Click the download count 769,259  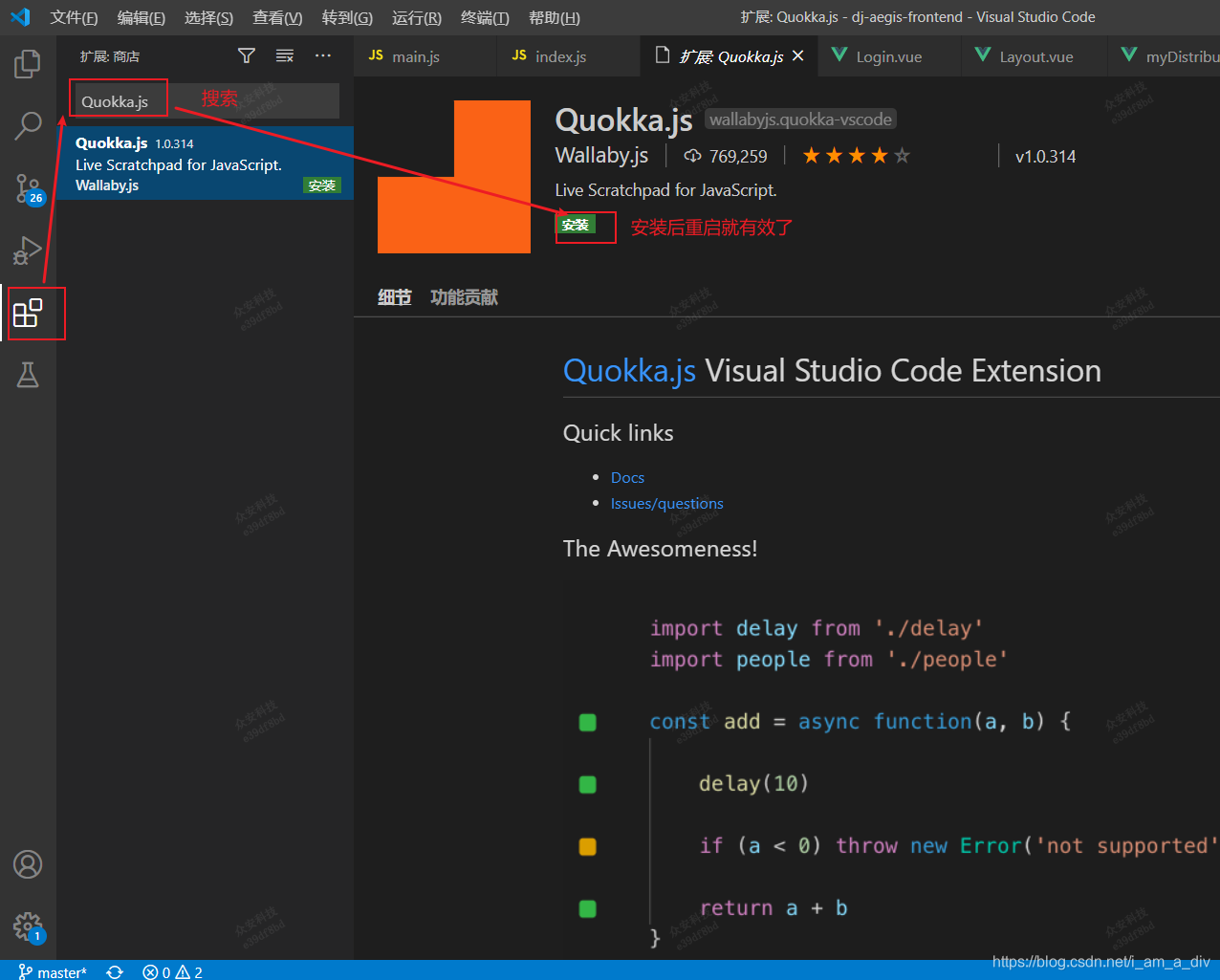[726, 156]
